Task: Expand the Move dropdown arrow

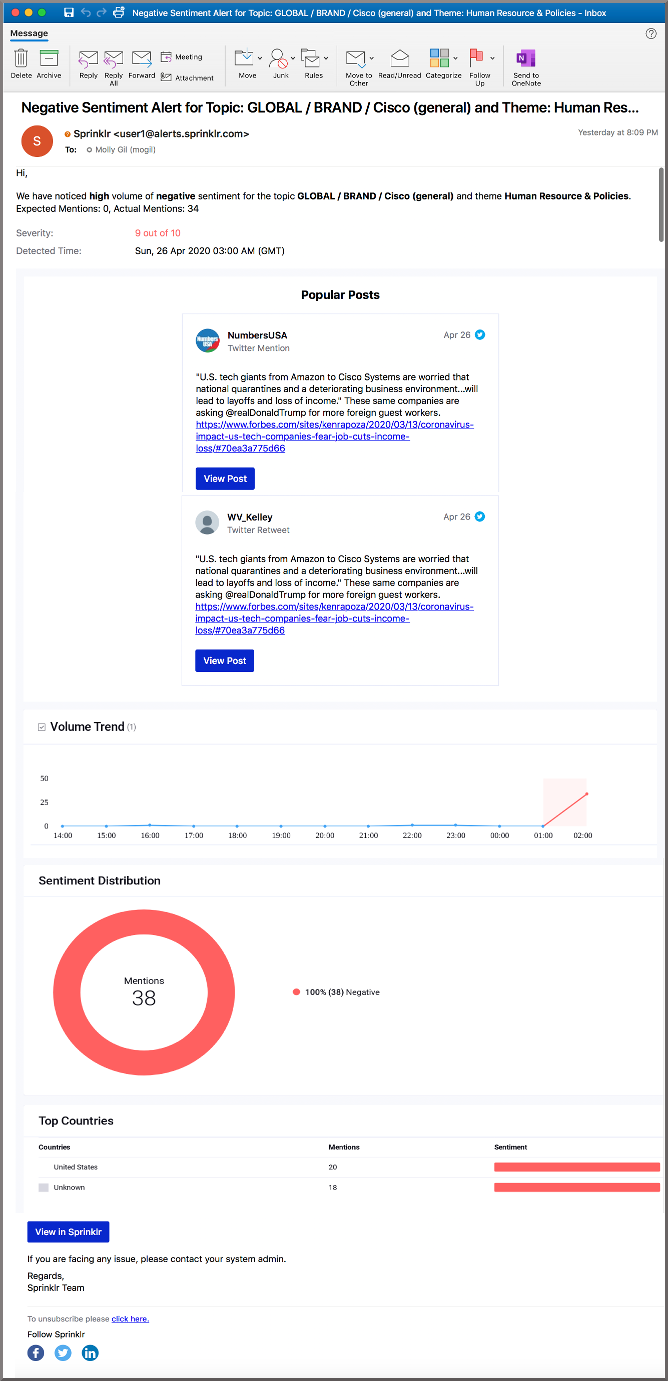Action: click(260, 59)
